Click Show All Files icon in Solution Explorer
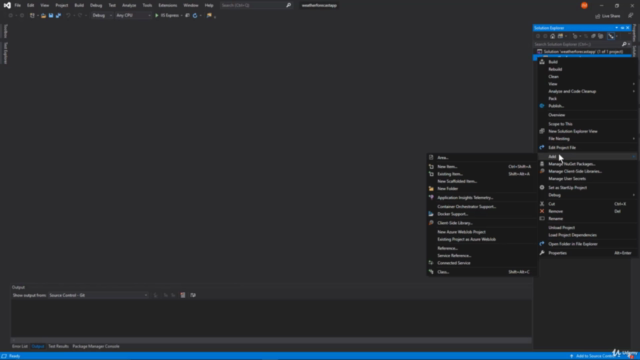 coord(600,36)
